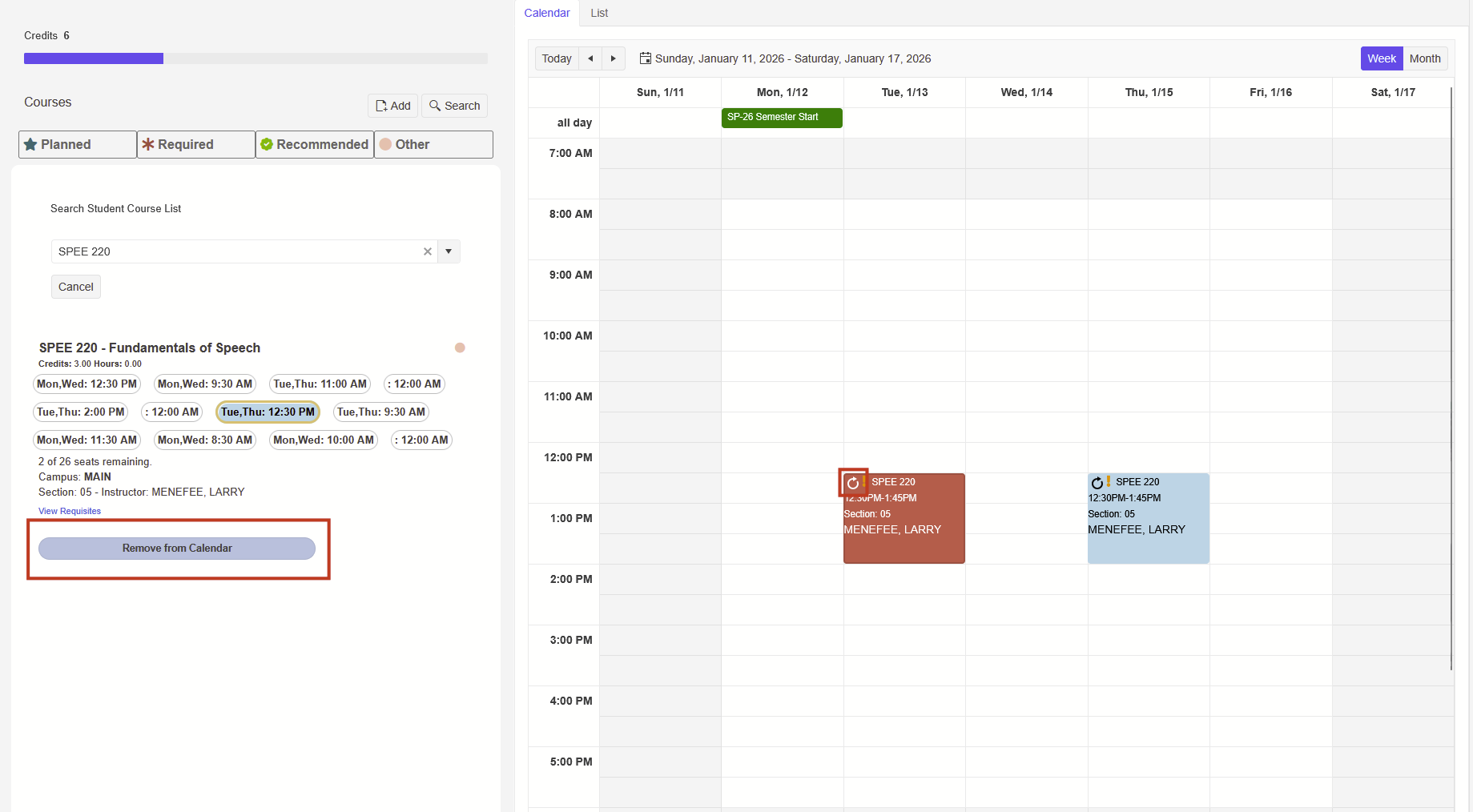Click the 'Campus: MAIN' text

74,477
